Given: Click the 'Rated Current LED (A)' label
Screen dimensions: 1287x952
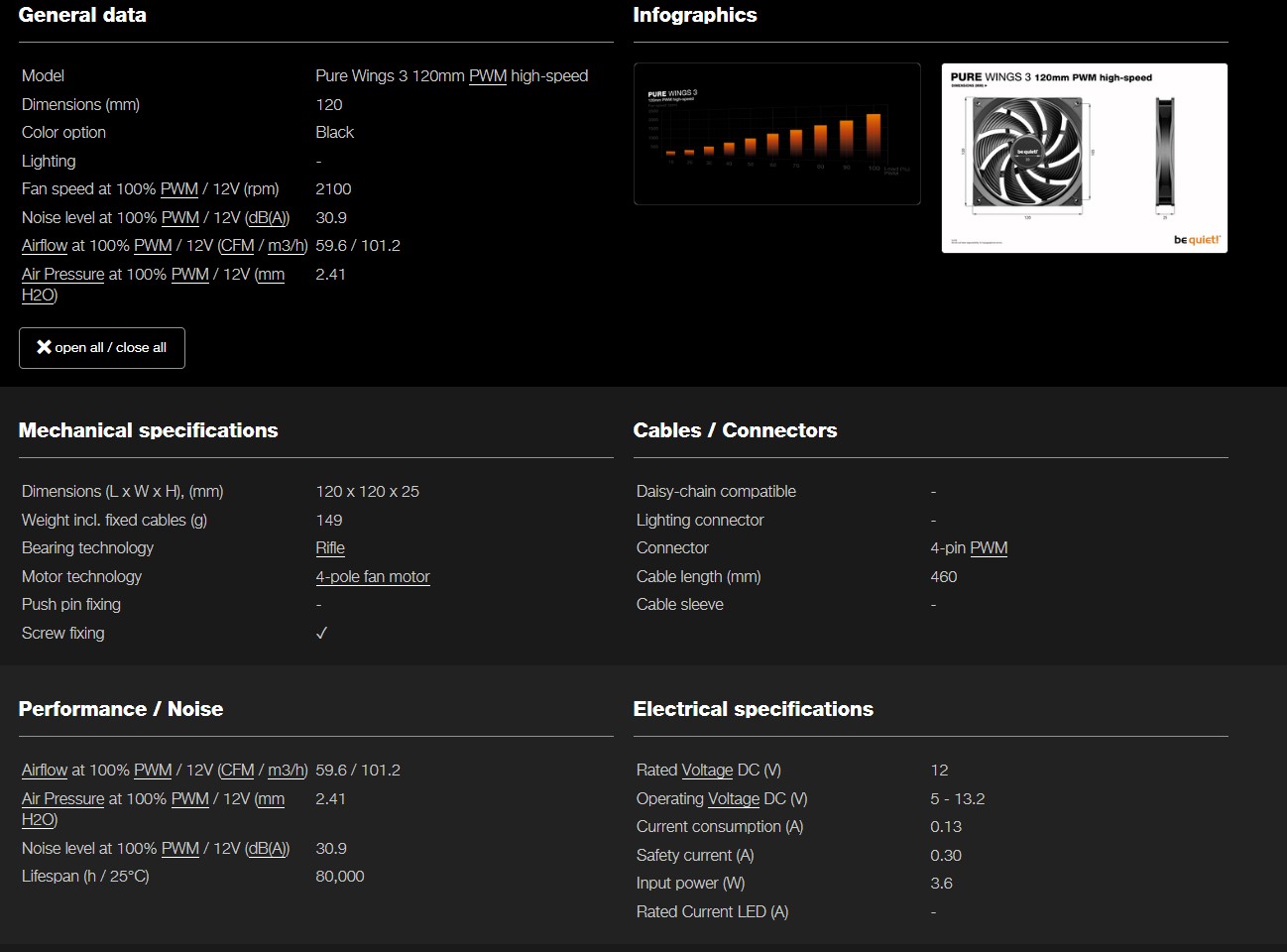Looking at the screenshot, I should click(713, 912).
